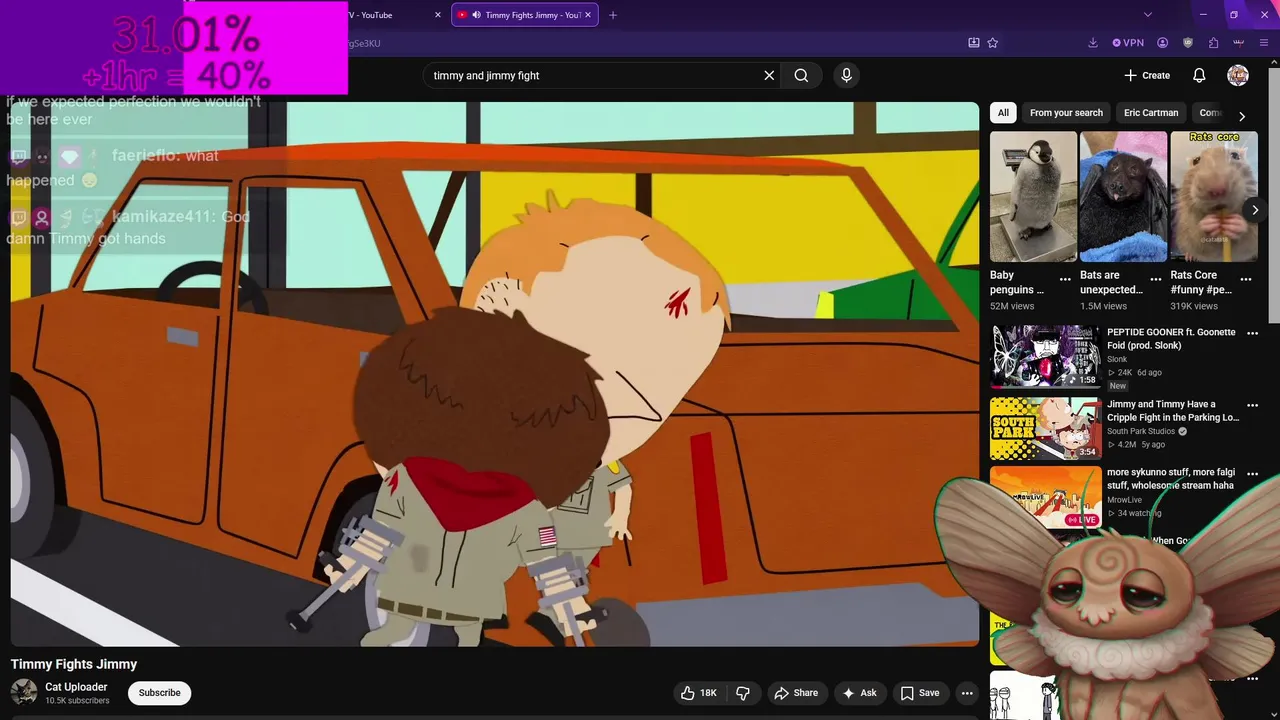Image resolution: width=1280 pixels, height=720 pixels.
Task: Close the 'V - YouTube' tab
Action: (x=438, y=15)
